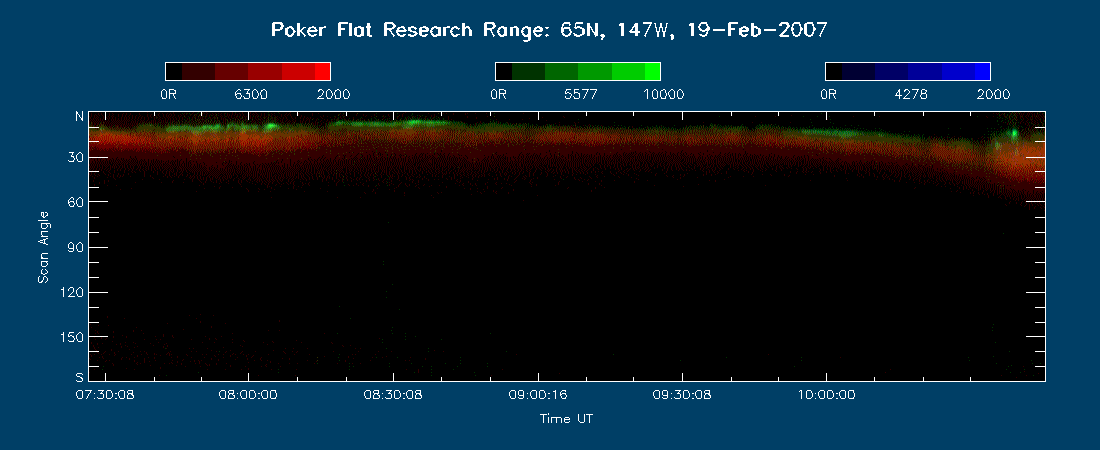This screenshot has height=450, width=1100.
Task: Click the red 6300 color bar
Action: [x=248, y=71]
